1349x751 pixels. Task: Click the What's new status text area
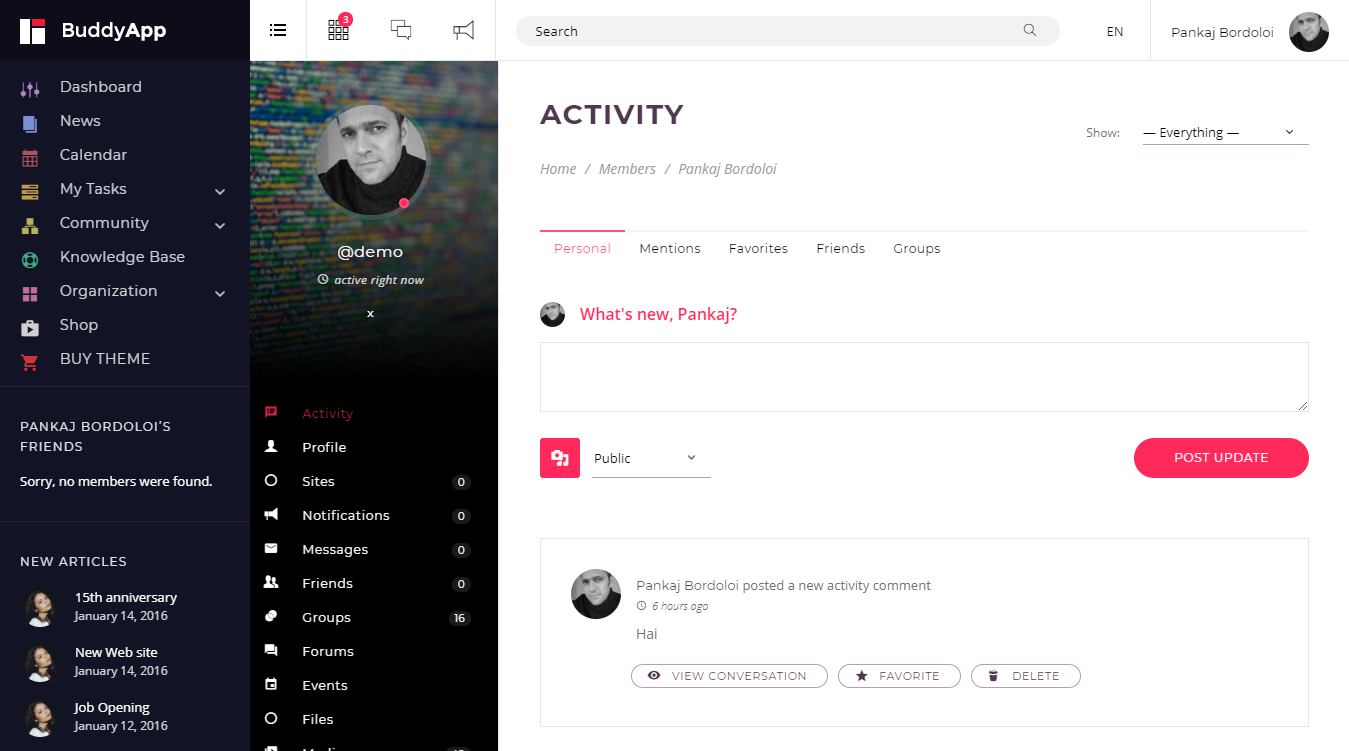(924, 377)
